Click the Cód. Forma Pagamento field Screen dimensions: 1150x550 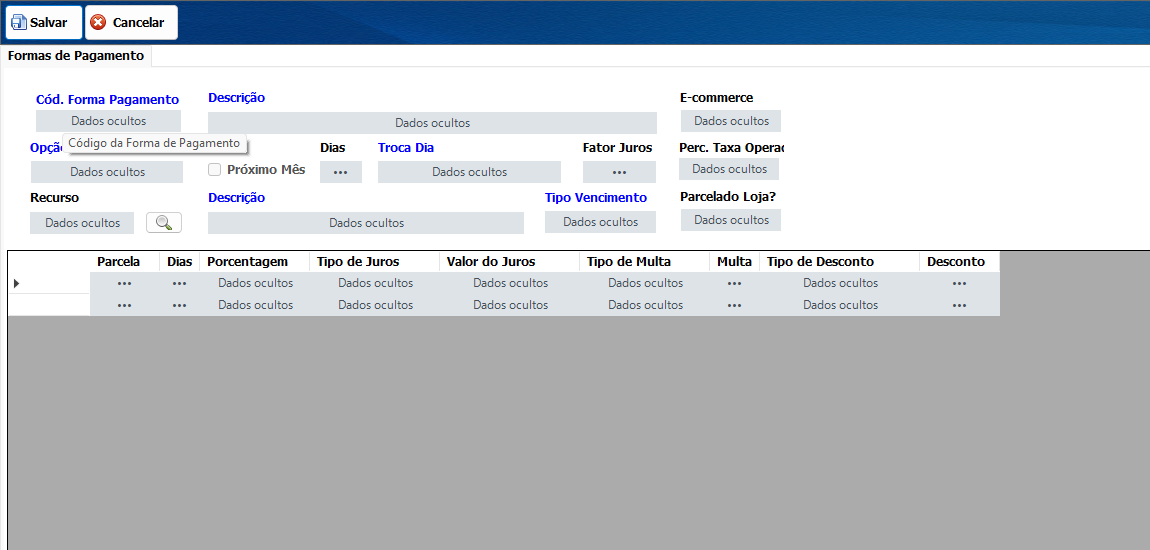(x=109, y=121)
